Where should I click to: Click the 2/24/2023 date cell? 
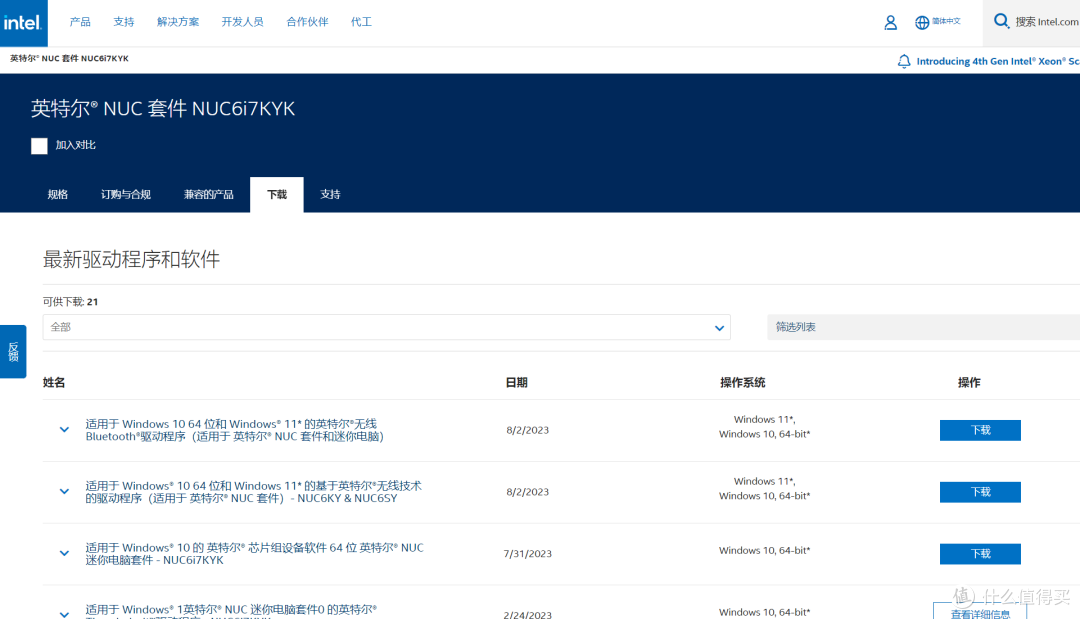point(528,614)
